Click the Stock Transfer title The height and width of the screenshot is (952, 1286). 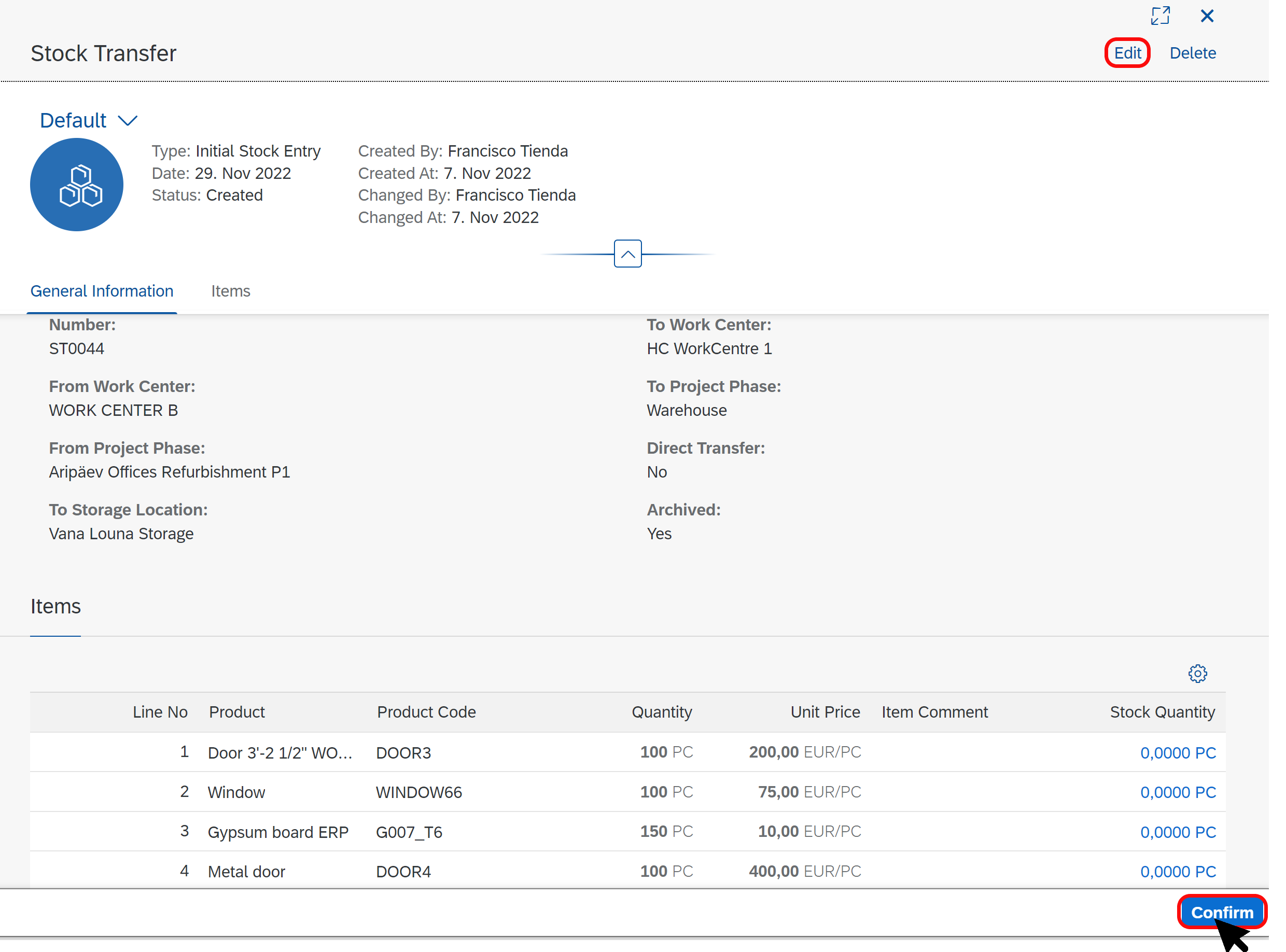(x=103, y=53)
